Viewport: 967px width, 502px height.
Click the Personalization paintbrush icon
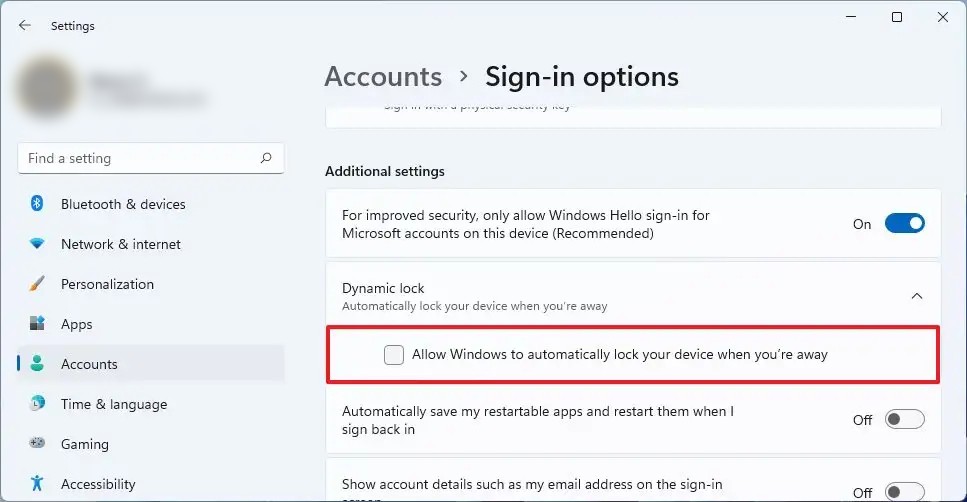[x=37, y=284]
